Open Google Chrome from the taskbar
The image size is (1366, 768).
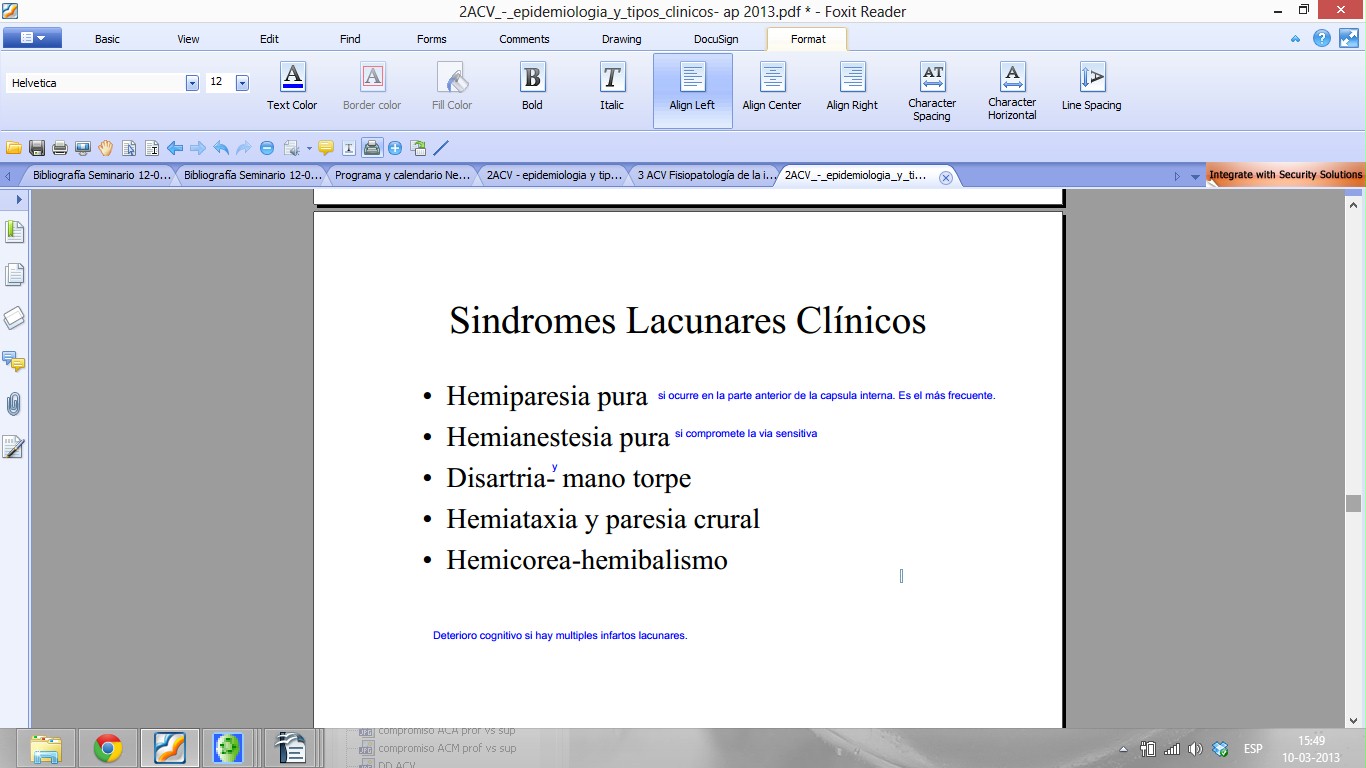point(107,747)
